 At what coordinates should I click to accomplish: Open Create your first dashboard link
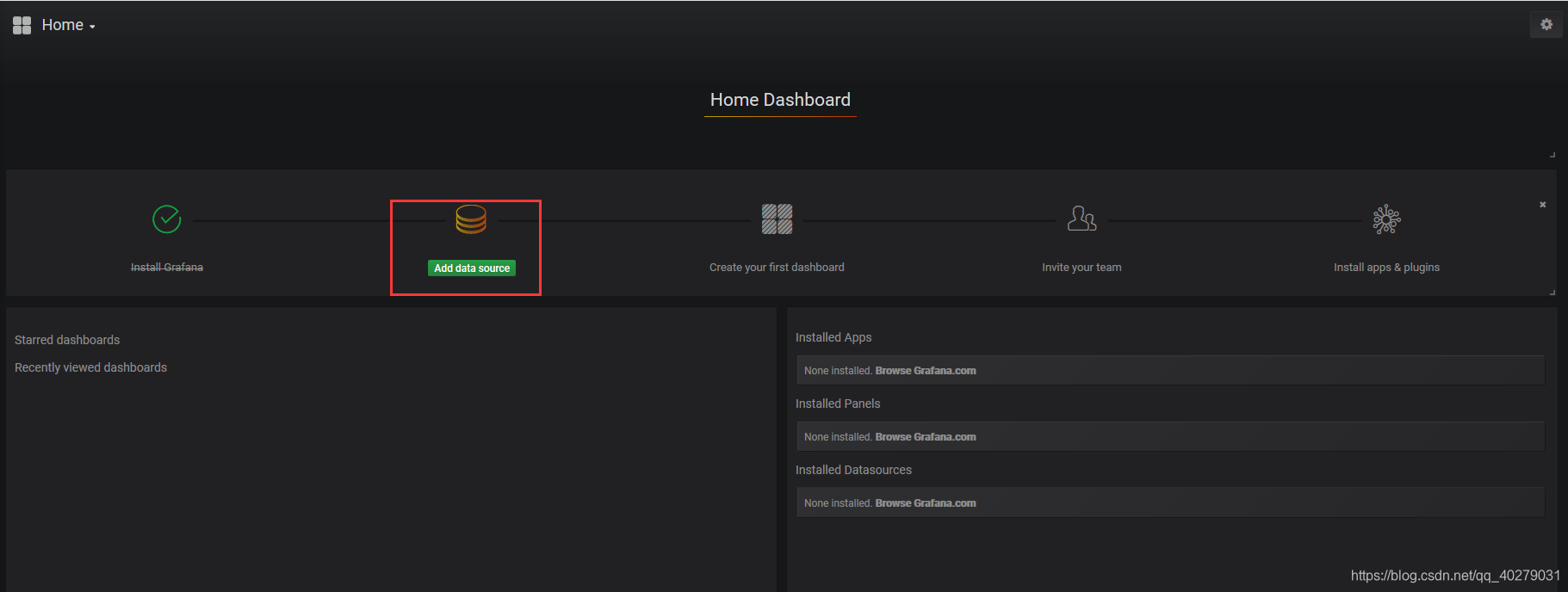[x=777, y=268]
